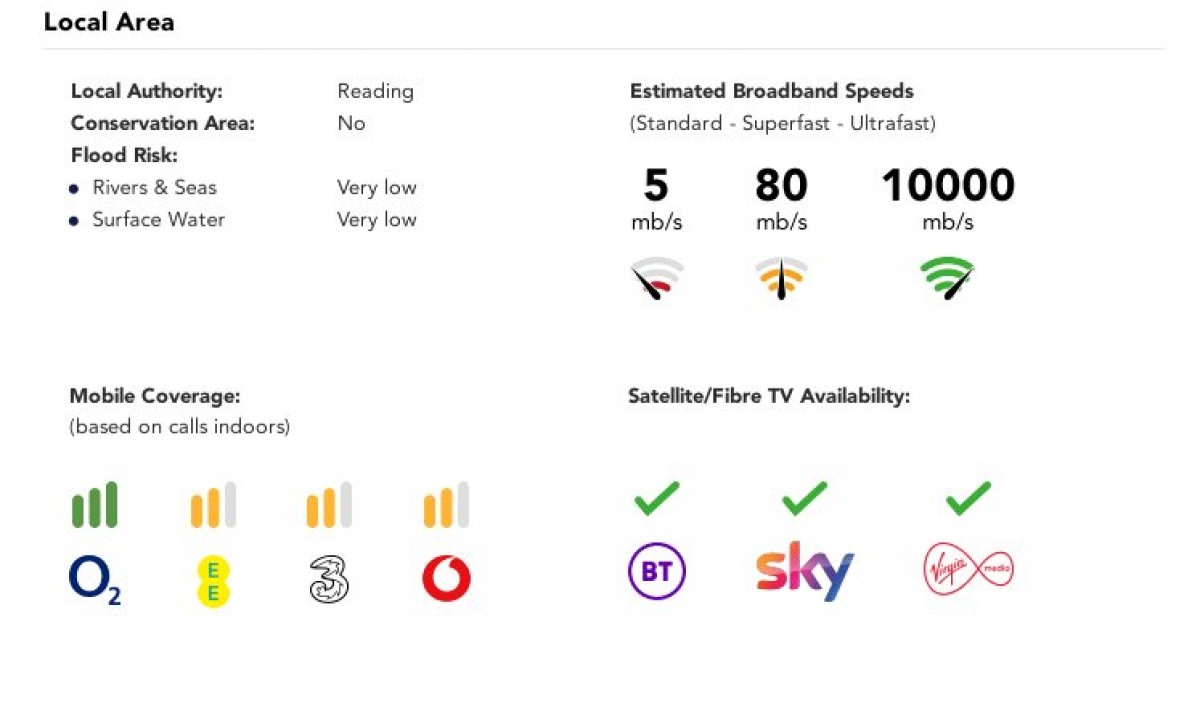This screenshot has width=1200, height=727.
Task: Click the Vodafone network logo
Action: [446, 579]
